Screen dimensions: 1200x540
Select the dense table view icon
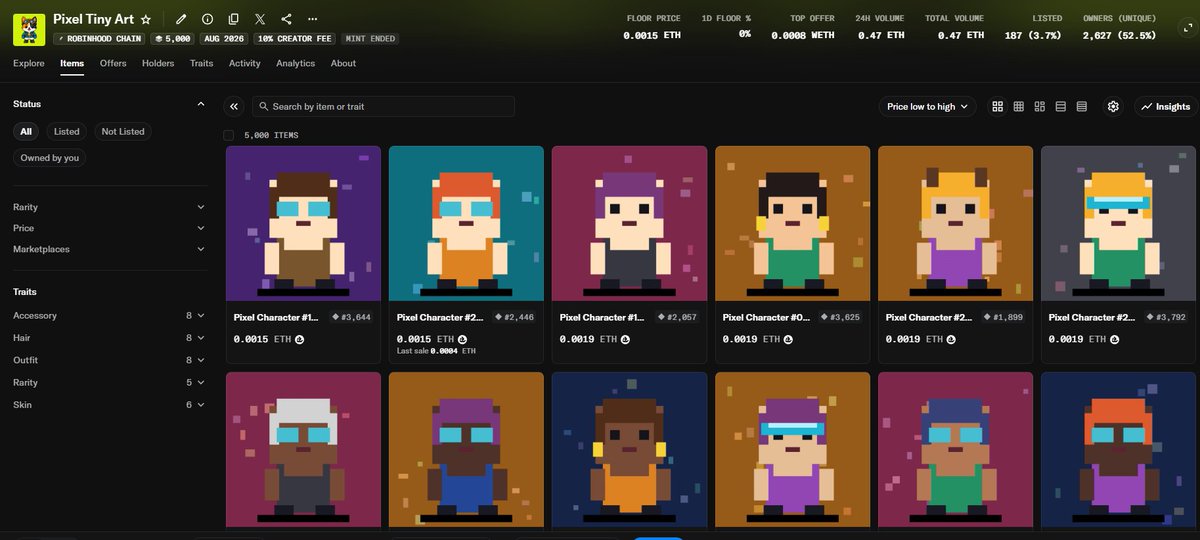(1082, 106)
